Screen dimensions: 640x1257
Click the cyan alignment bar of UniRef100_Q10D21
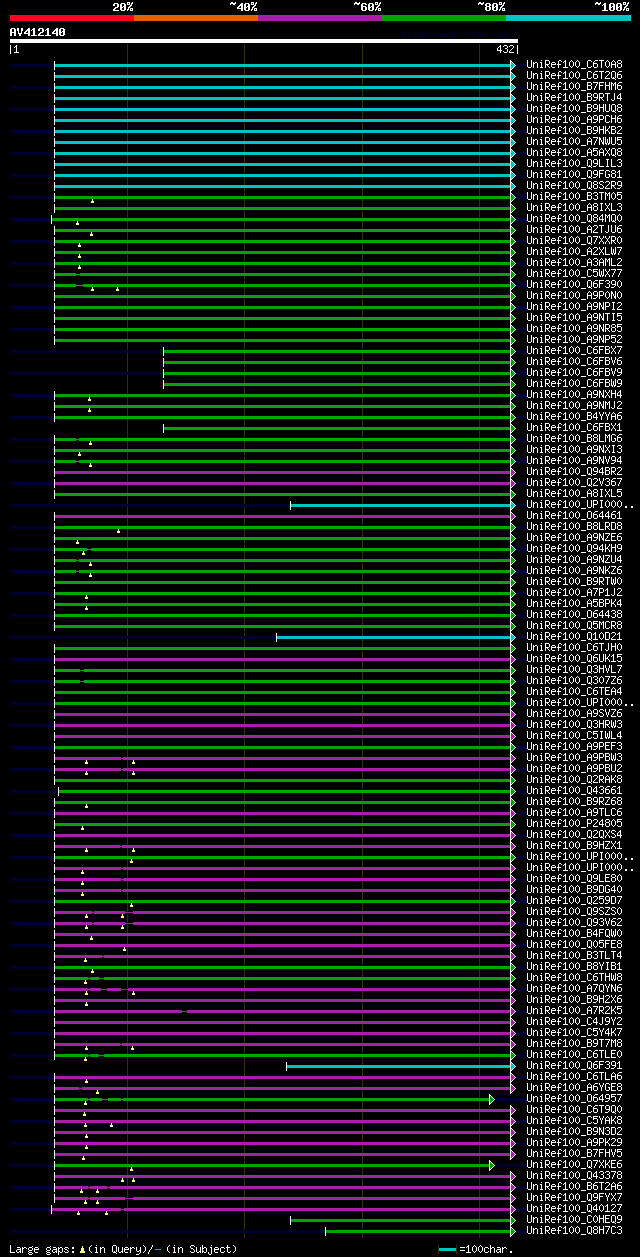394,637
